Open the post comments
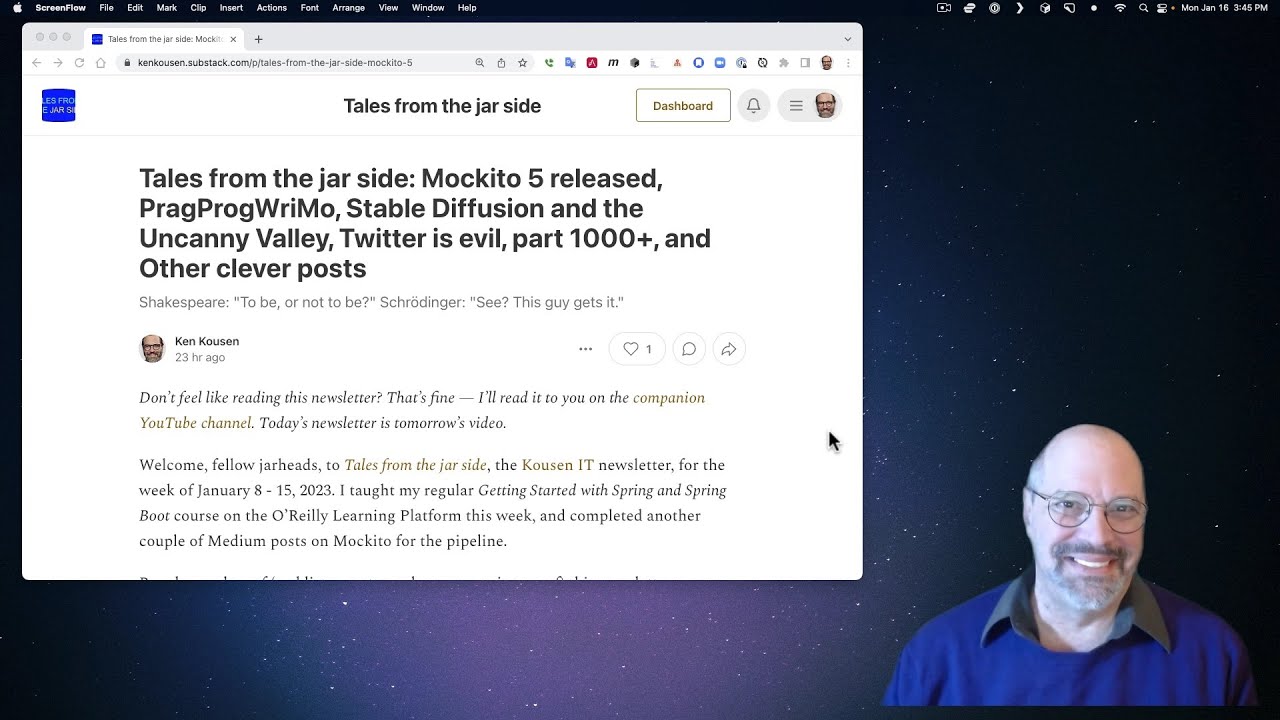 (689, 349)
